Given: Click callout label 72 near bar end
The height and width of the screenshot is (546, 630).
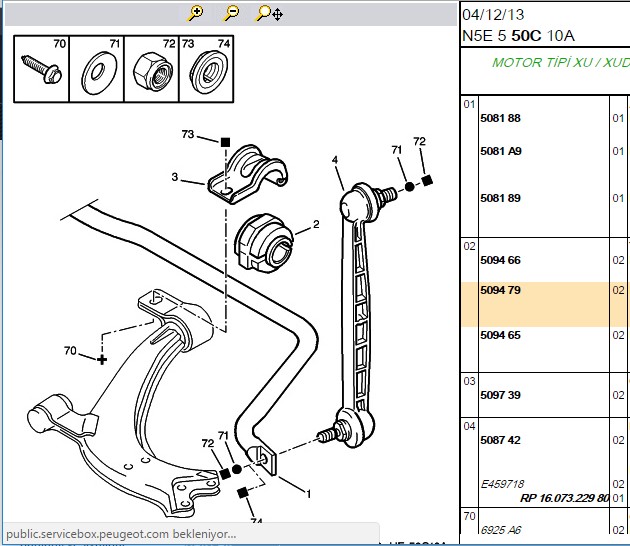Looking at the screenshot, I should point(208,443).
